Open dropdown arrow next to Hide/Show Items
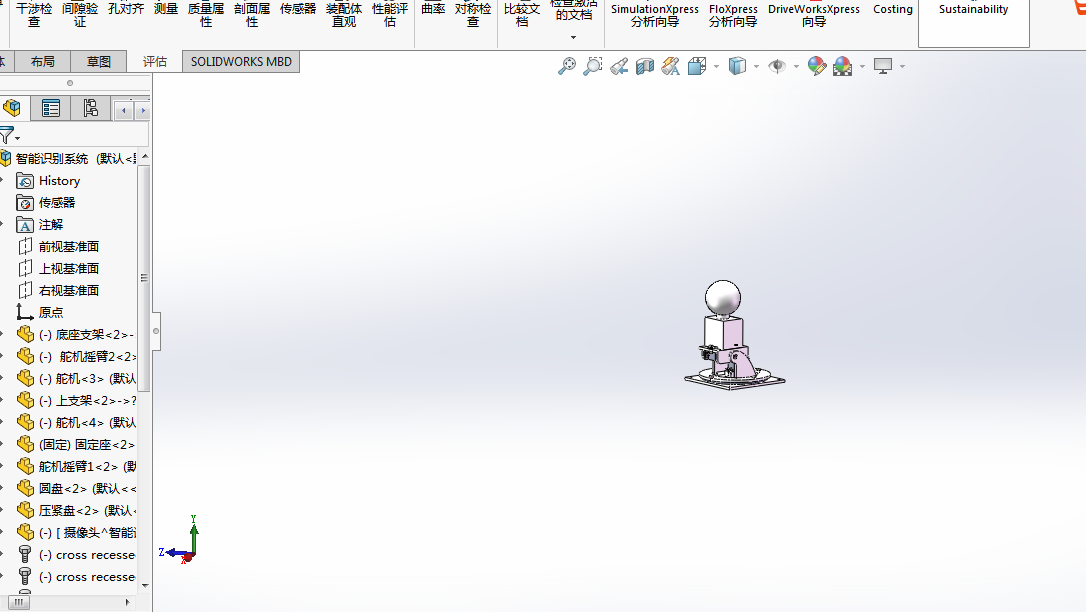This screenshot has height=612, width=1086. pyautogui.click(x=796, y=66)
